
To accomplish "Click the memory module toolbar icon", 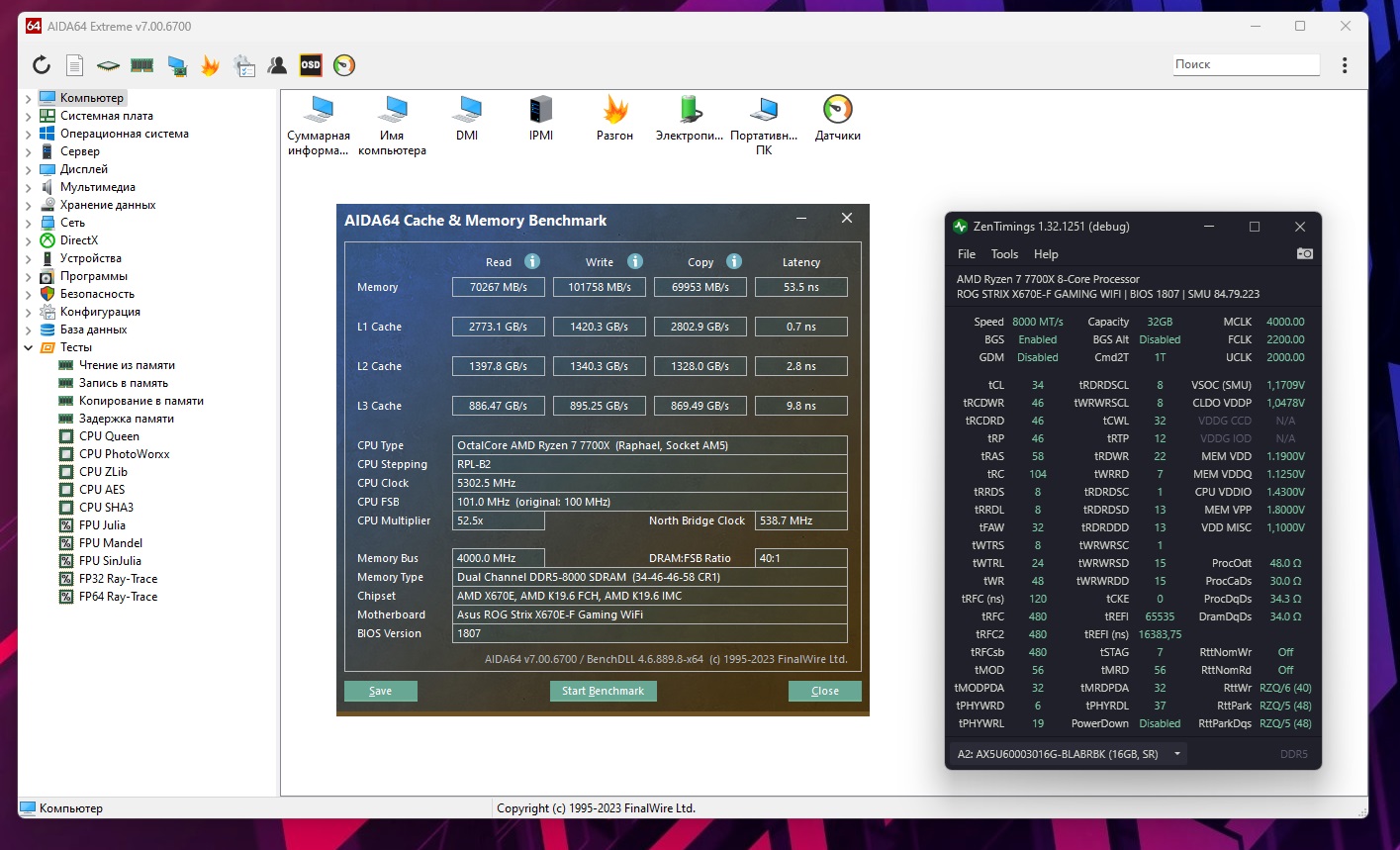I will (141, 65).
